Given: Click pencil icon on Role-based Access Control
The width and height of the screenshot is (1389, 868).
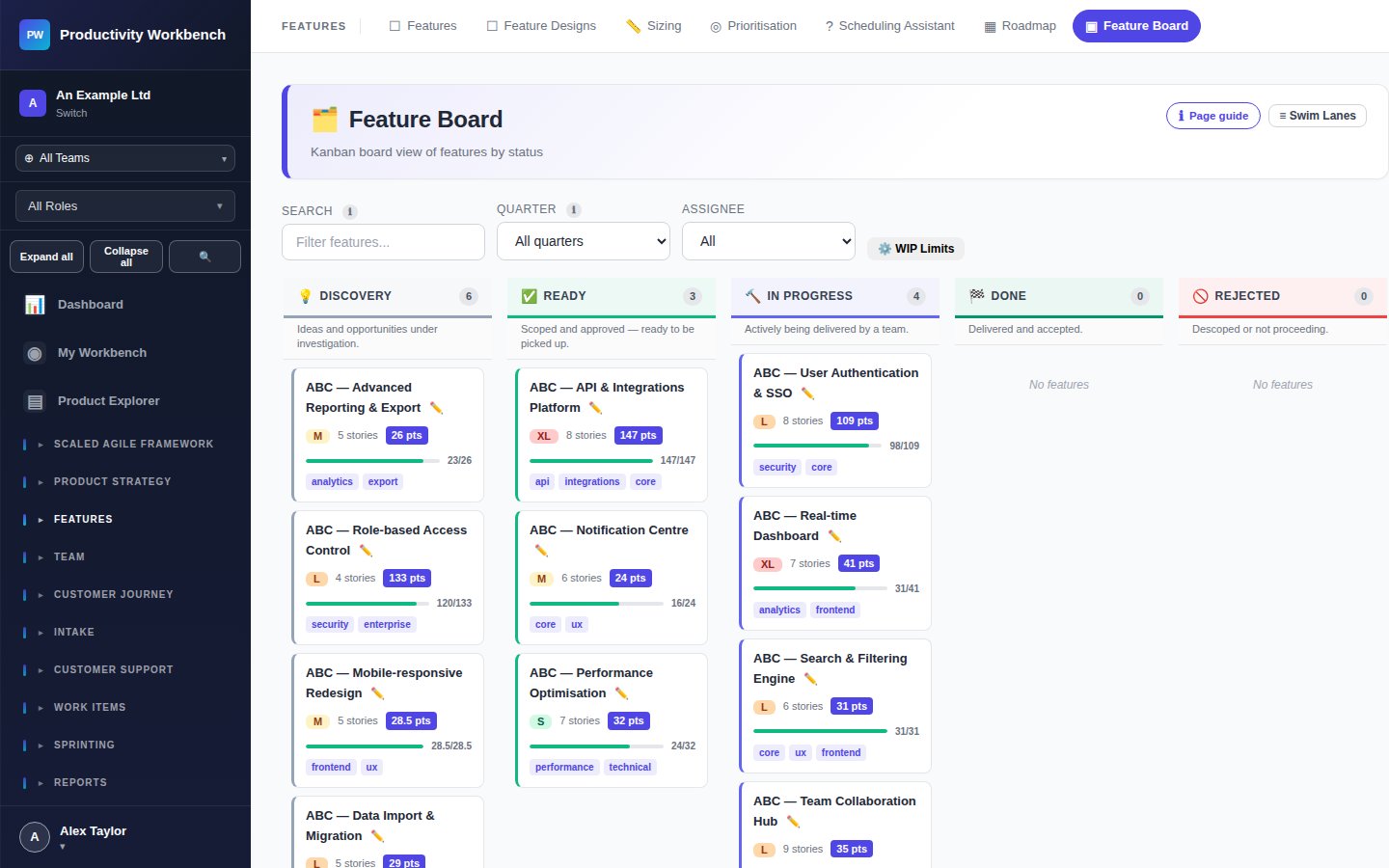Looking at the screenshot, I should (366, 551).
